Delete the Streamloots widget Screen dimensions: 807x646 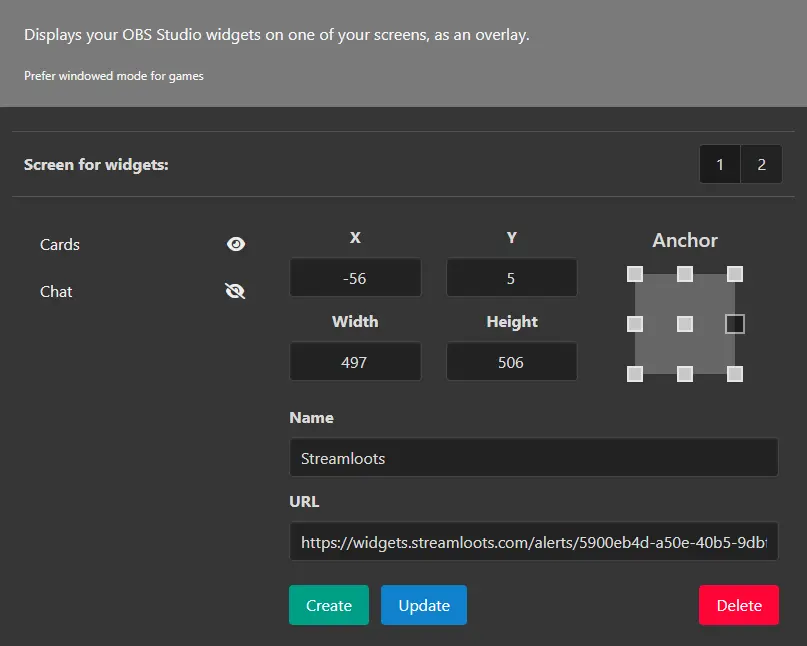[739, 605]
